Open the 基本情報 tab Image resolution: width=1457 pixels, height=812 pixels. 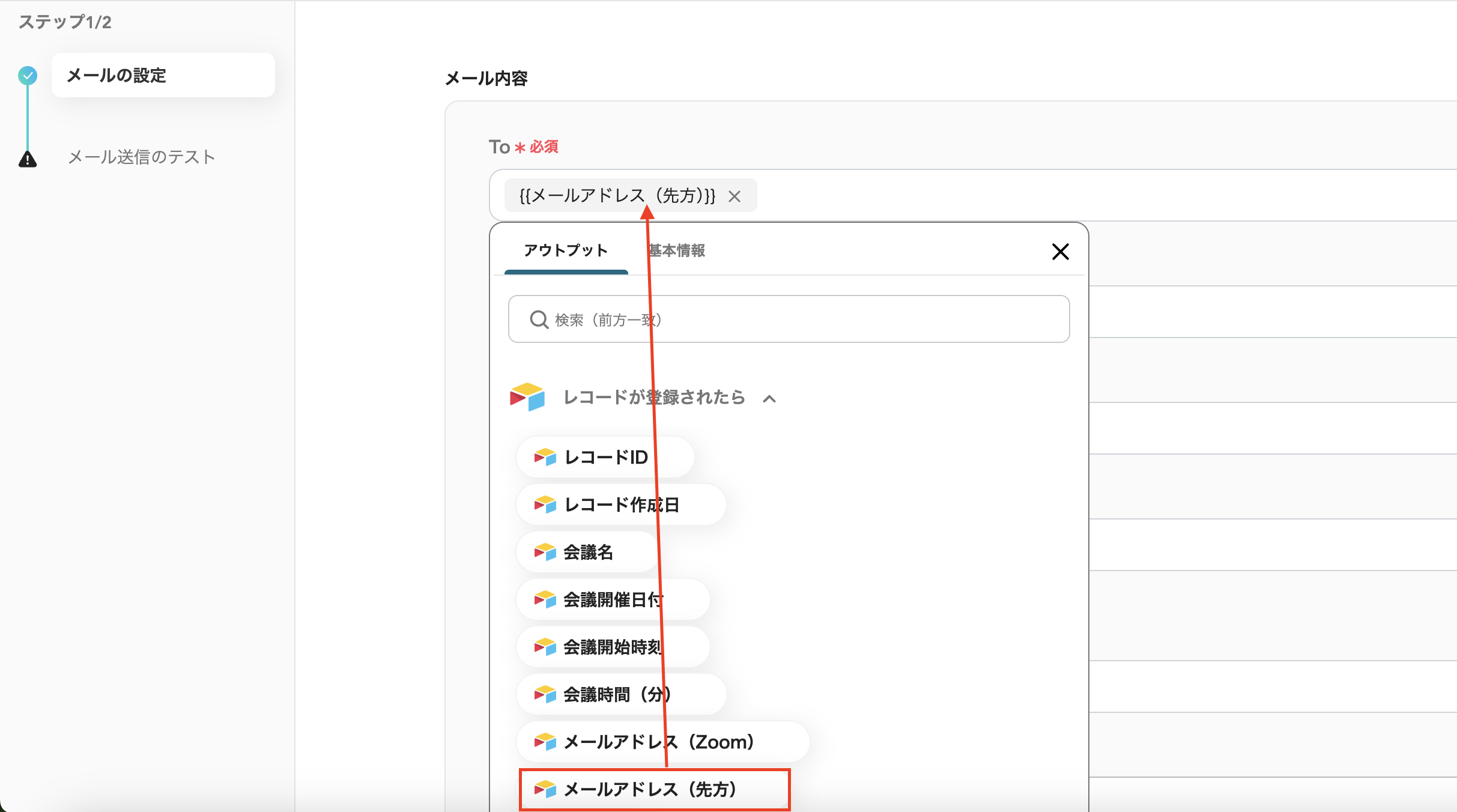(x=677, y=250)
